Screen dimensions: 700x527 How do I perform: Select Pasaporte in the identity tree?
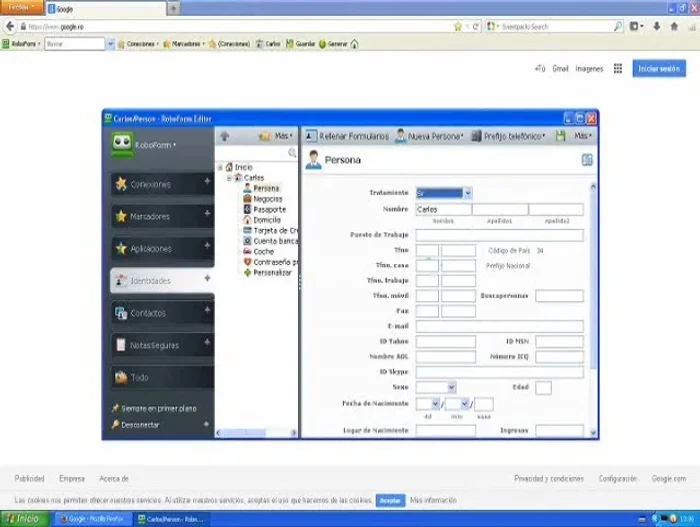[x=268, y=209]
